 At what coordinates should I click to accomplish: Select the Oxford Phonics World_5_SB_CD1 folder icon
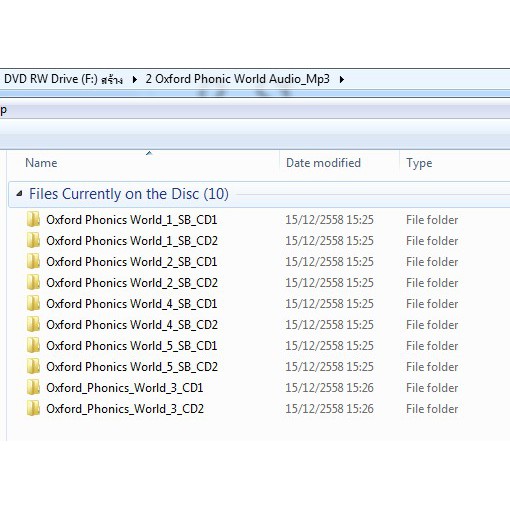coord(33,345)
